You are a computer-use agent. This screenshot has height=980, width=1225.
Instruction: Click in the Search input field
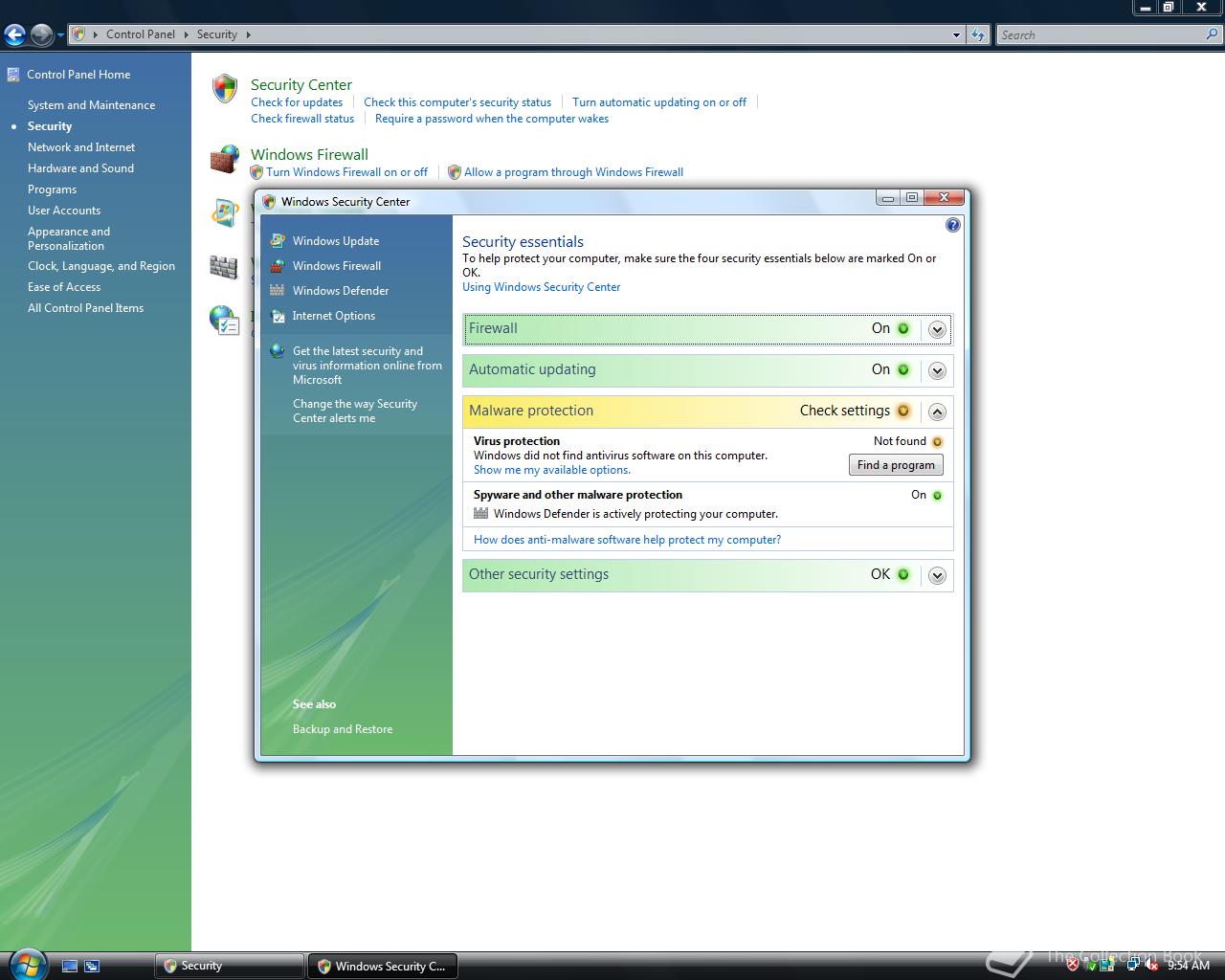(x=1101, y=34)
